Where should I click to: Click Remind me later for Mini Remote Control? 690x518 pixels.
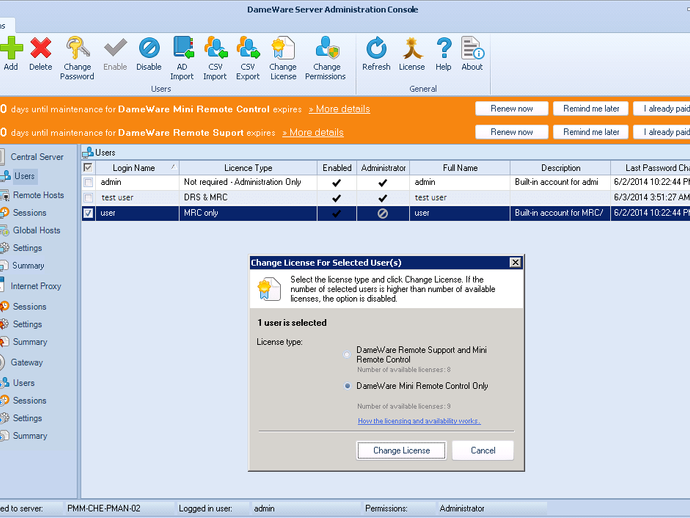coord(591,109)
